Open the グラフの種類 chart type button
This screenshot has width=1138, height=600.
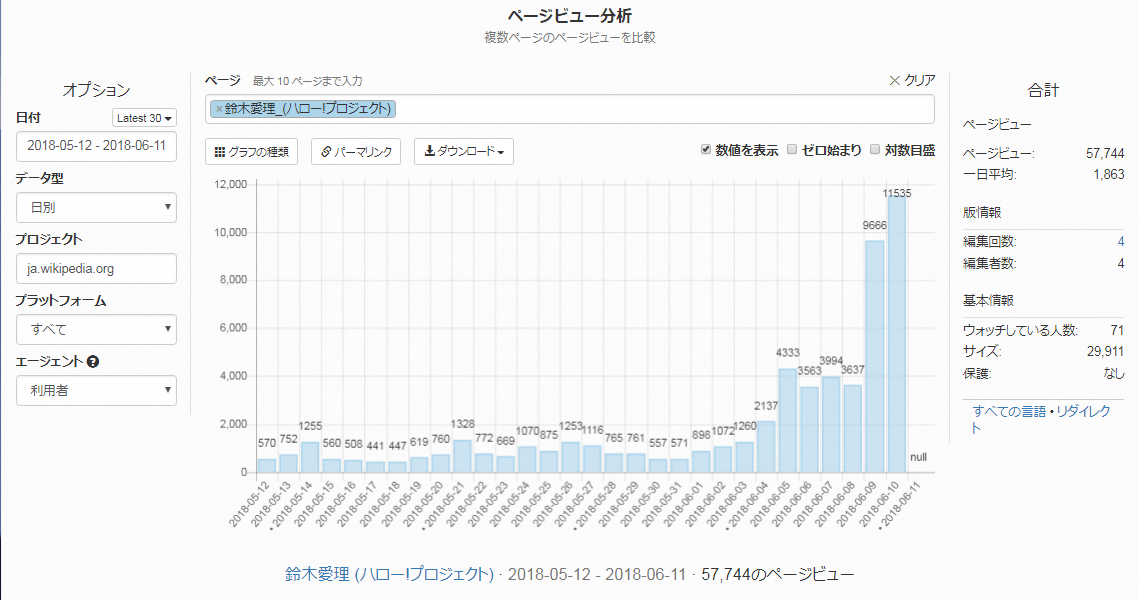click(x=251, y=152)
